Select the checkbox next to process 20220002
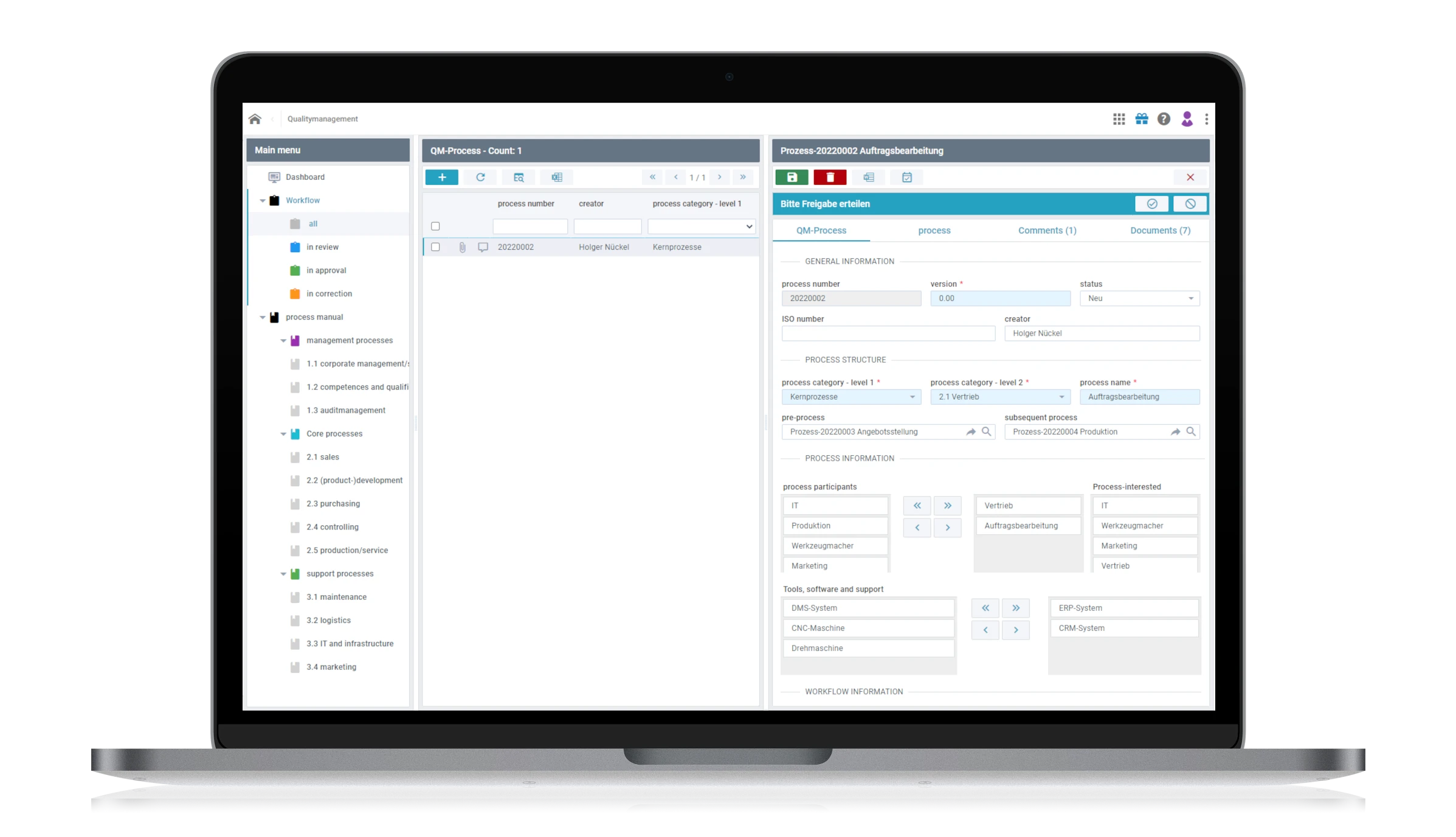 tap(436, 247)
